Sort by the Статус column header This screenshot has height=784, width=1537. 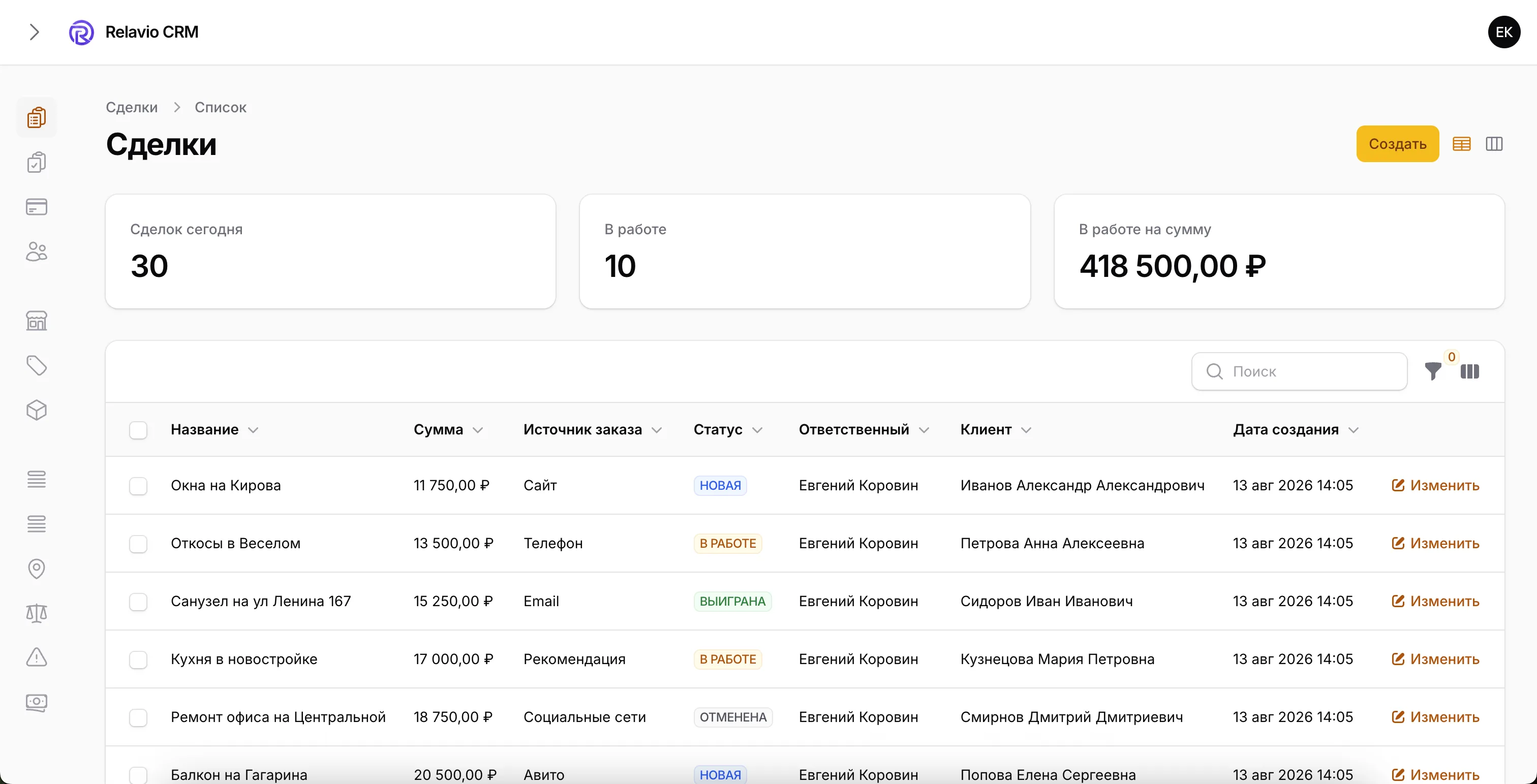pyautogui.click(x=728, y=429)
